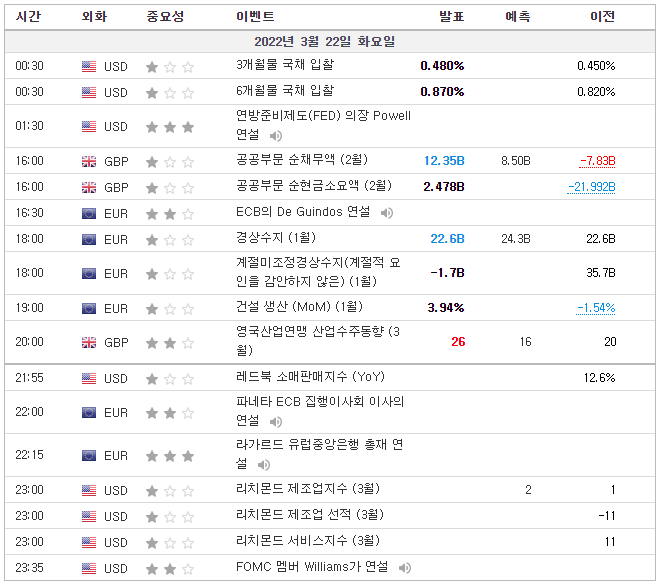Click US flag in 리치몬드 제조업지수 row
The width and height of the screenshot is (659, 584).
[x=89, y=490]
